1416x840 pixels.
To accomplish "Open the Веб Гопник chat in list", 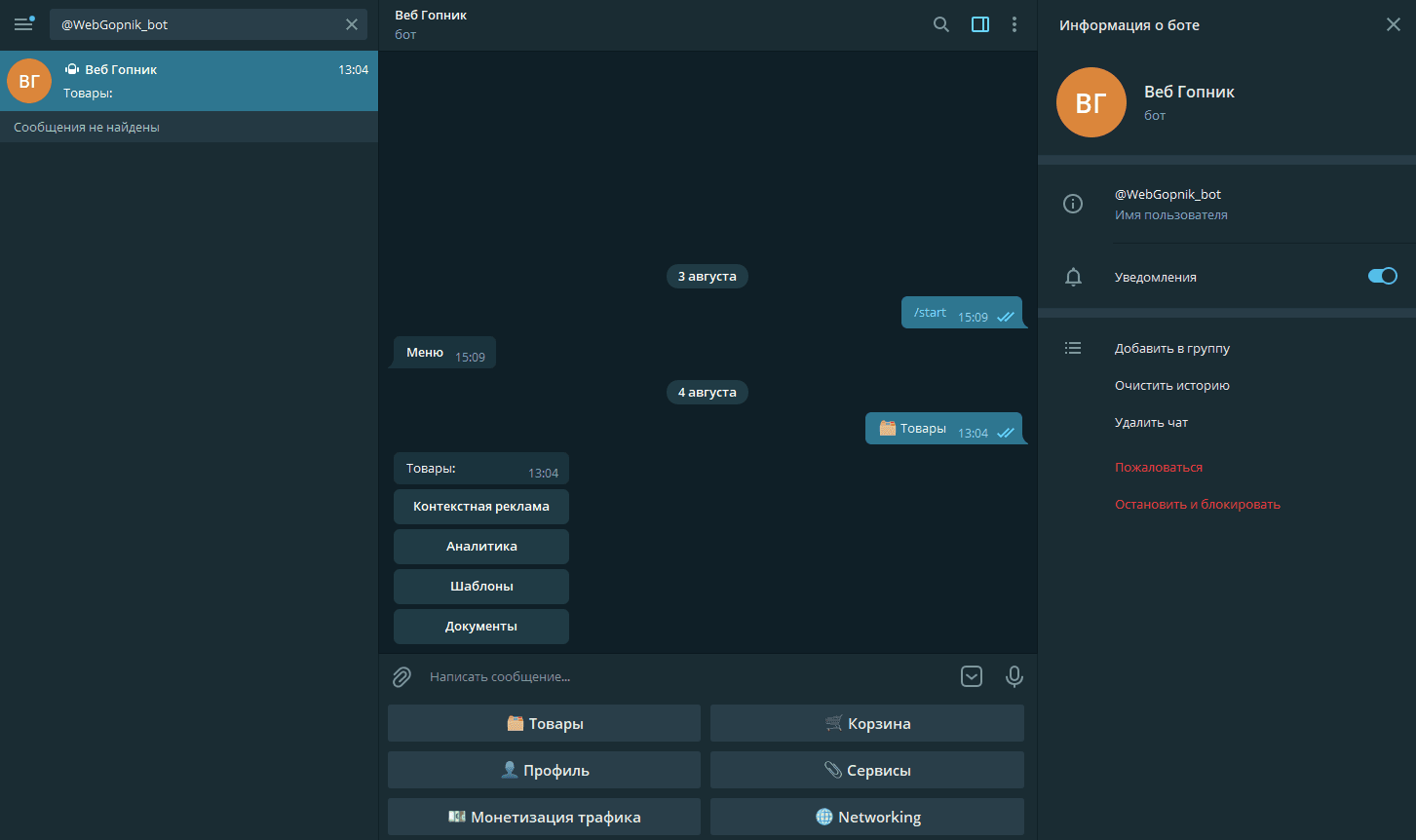I will click(189, 81).
